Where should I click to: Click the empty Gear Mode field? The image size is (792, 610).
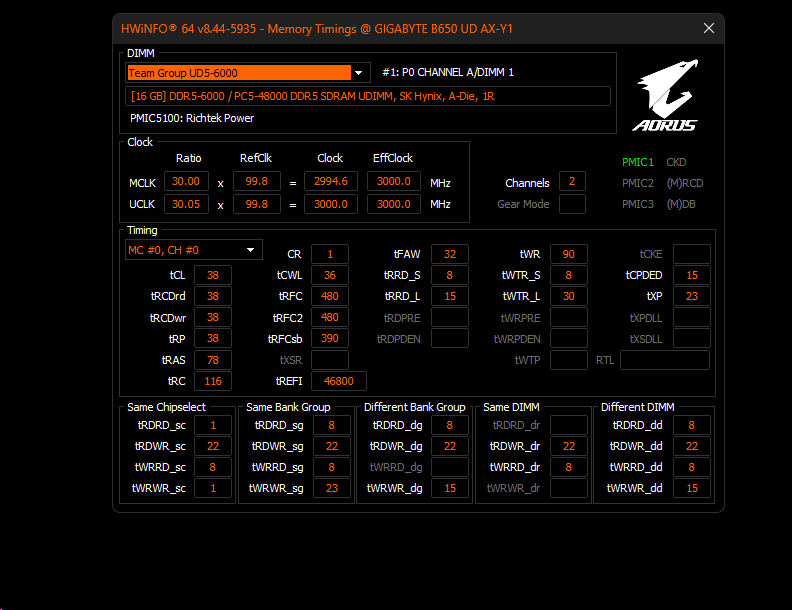pyautogui.click(x=572, y=204)
